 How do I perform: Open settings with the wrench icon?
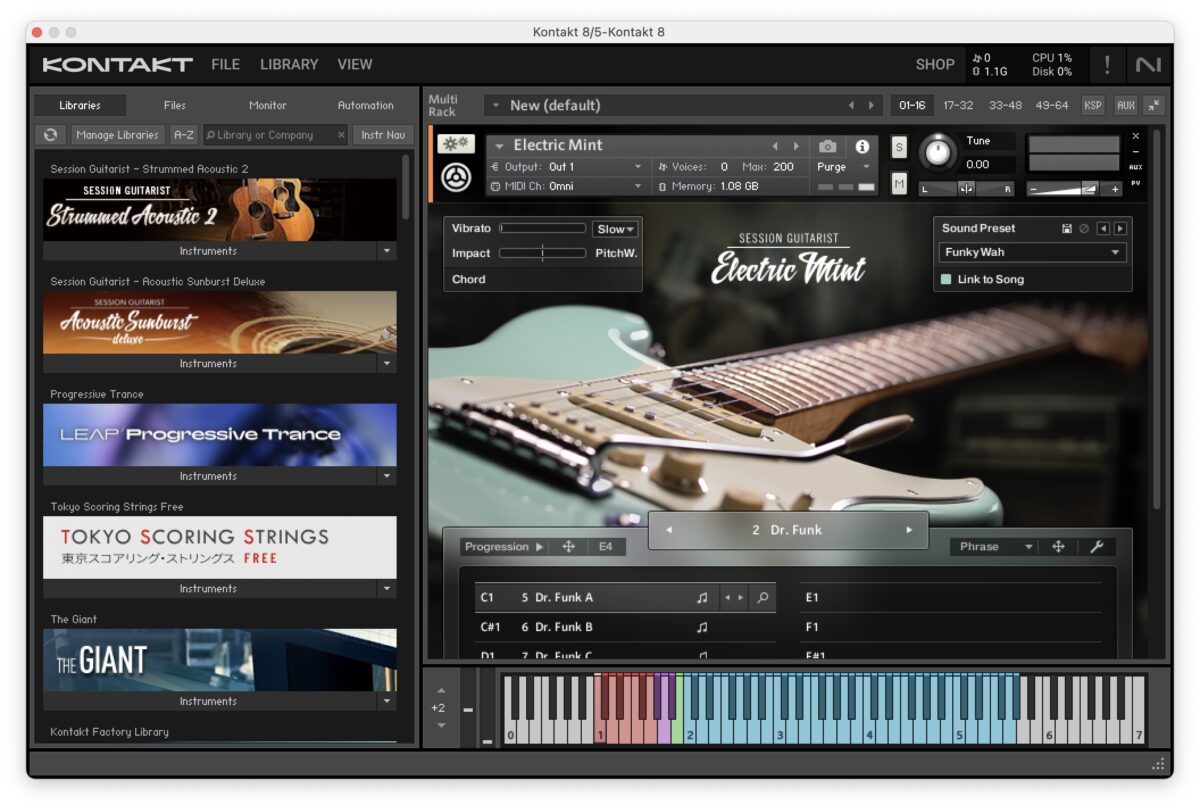click(1096, 547)
